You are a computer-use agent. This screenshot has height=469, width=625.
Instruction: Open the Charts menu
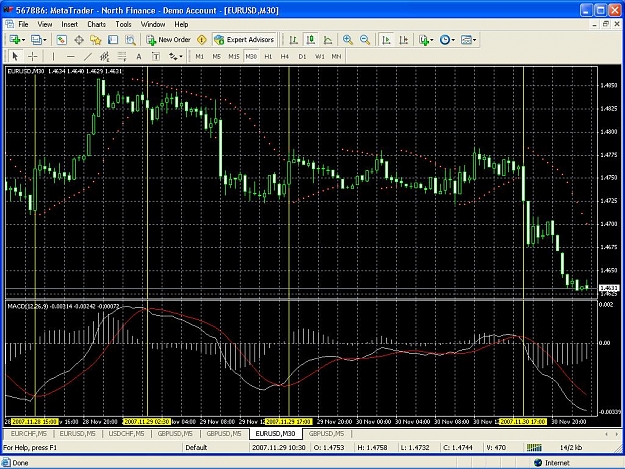click(x=96, y=24)
